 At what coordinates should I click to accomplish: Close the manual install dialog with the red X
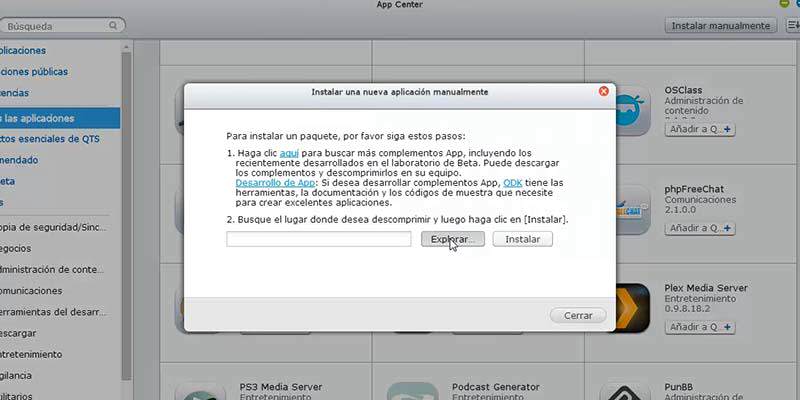pyautogui.click(x=604, y=91)
